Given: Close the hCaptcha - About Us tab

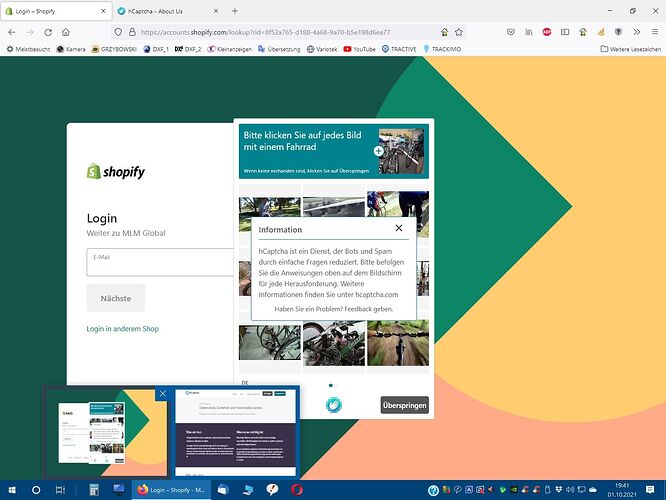Looking at the screenshot, I should (x=216, y=11).
